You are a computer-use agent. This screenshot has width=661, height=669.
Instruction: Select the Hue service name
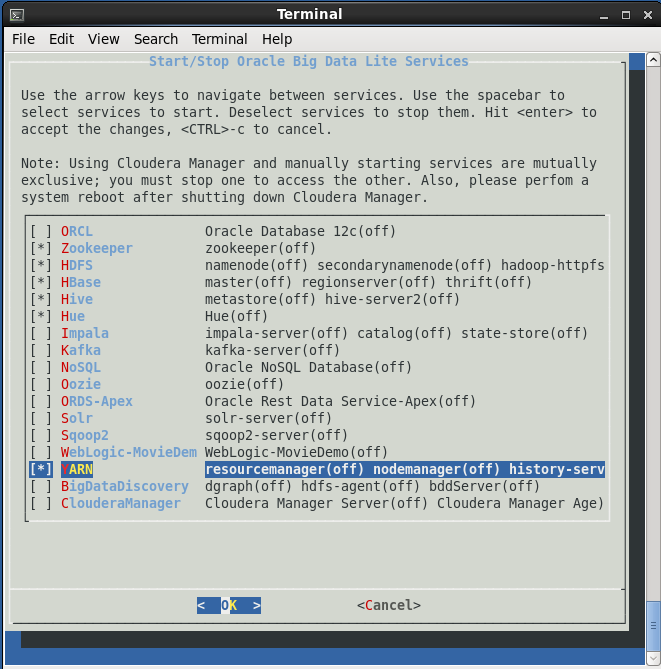(x=73, y=316)
